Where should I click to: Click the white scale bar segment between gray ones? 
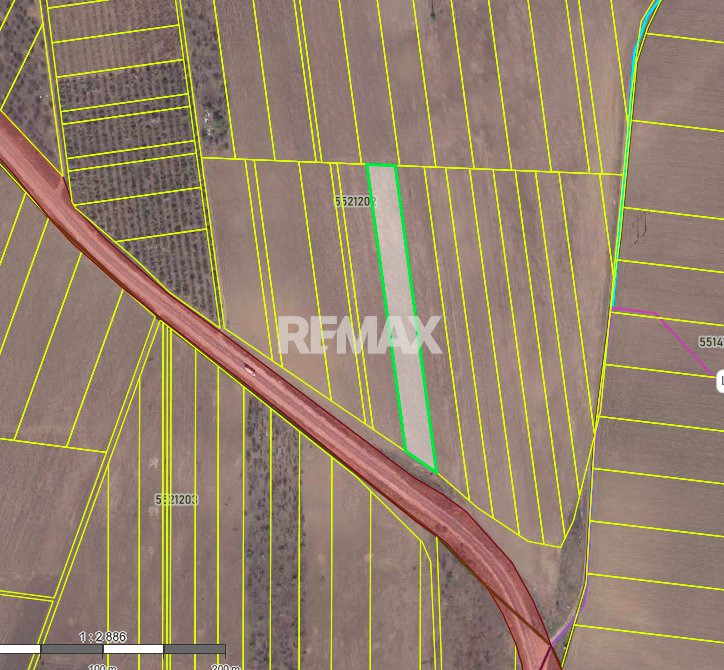(x=133, y=649)
